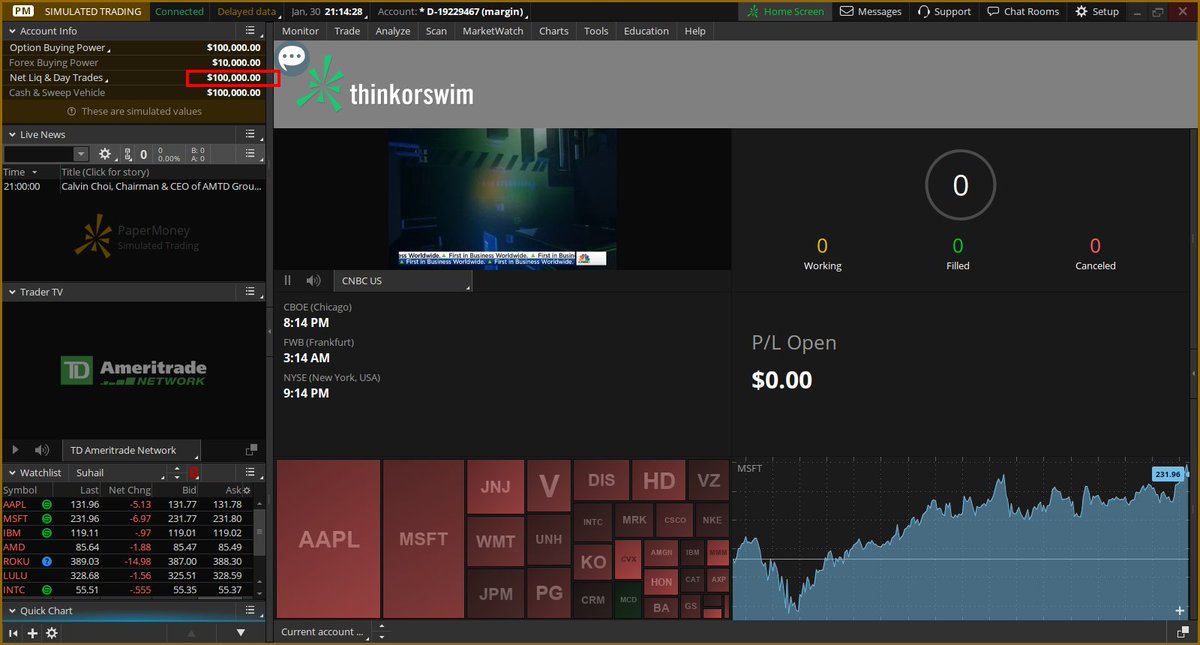Click the collapse sidebar arrow icon
Screen dimensions: 1200x645
pos(14,633)
